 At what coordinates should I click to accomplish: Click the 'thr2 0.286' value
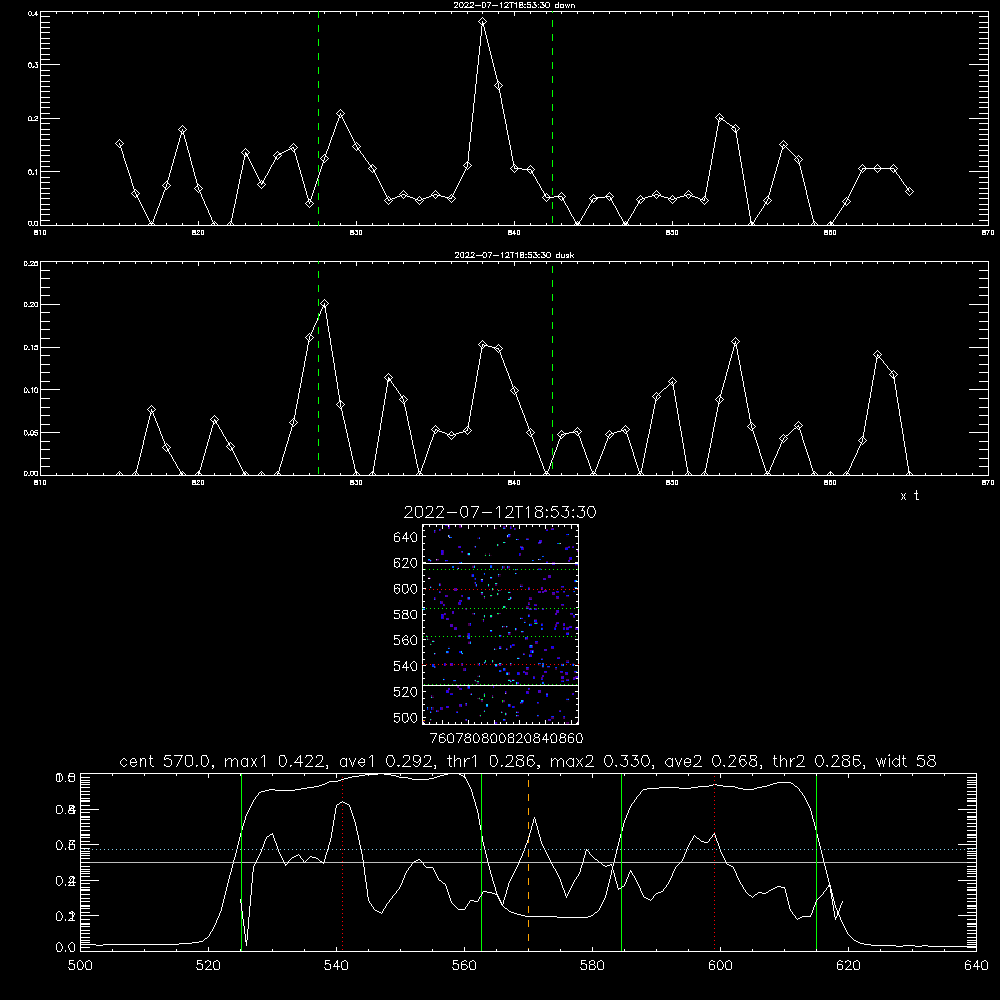pos(818,761)
